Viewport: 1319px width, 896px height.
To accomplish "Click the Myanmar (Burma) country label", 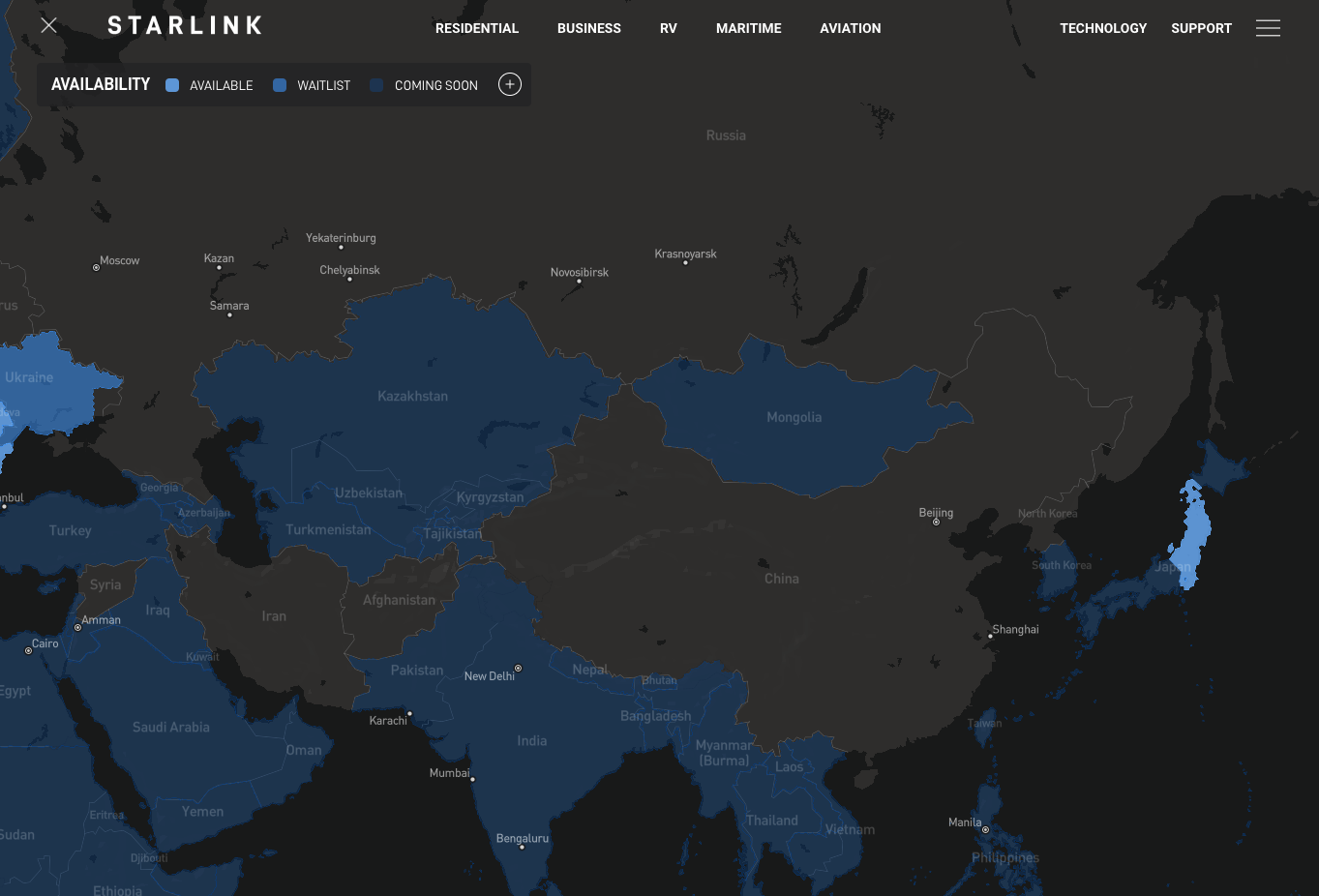I will pos(725,753).
